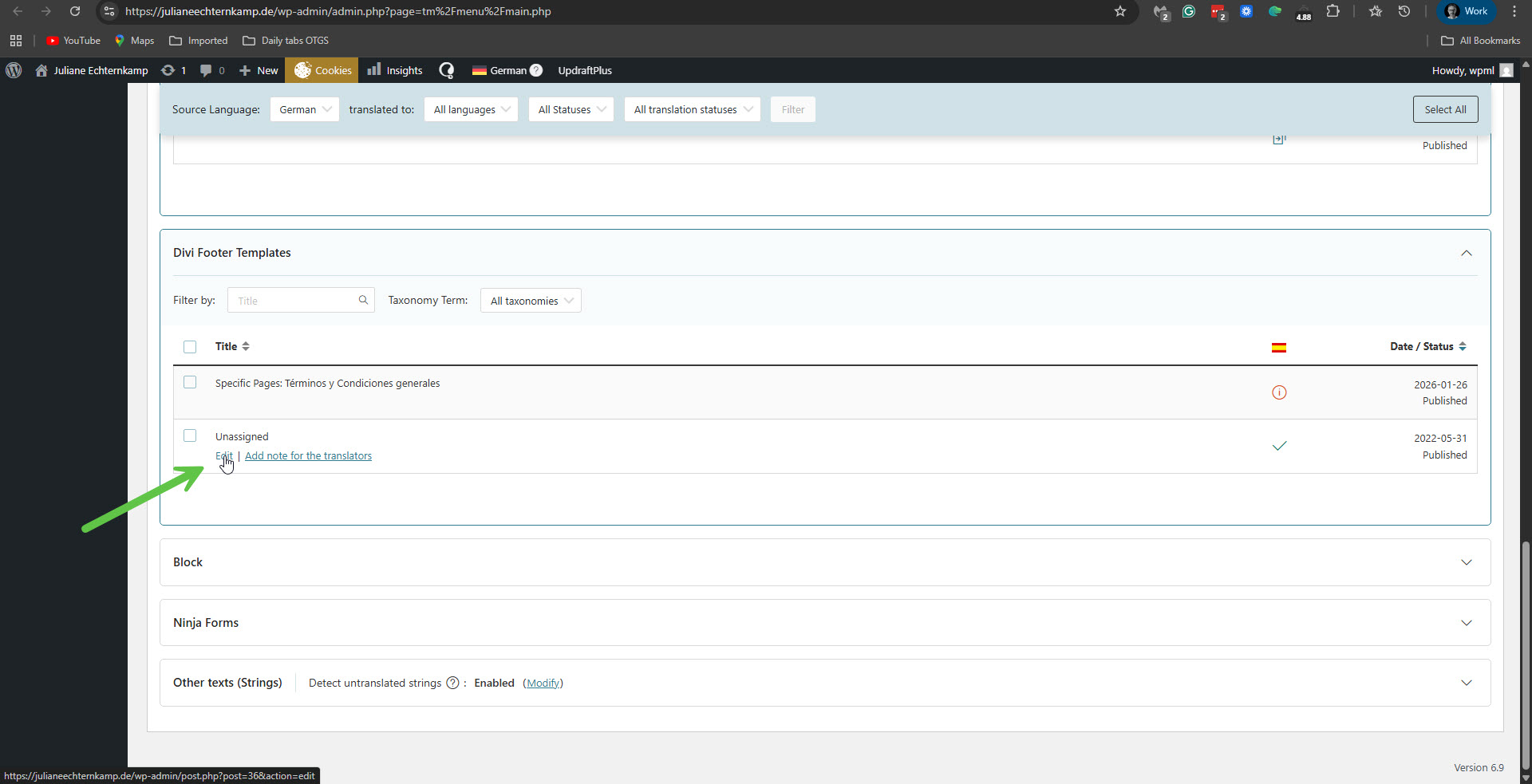The height and width of the screenshot is (784, 1532).
Task: Click the Title filter input field
Action: coord(301,300)
